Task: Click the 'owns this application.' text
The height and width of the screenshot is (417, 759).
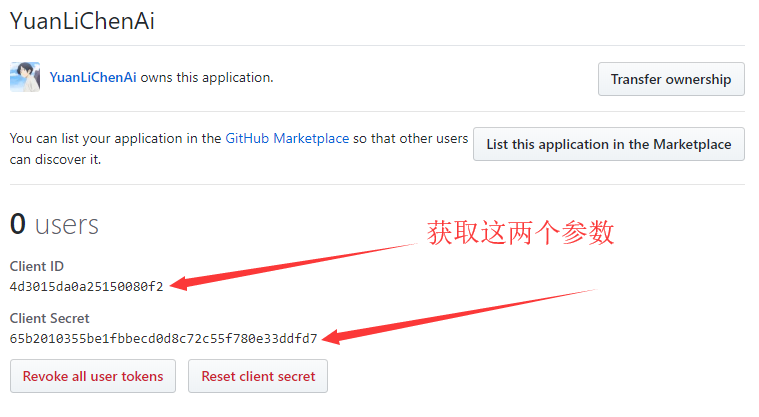Action: 207,77
